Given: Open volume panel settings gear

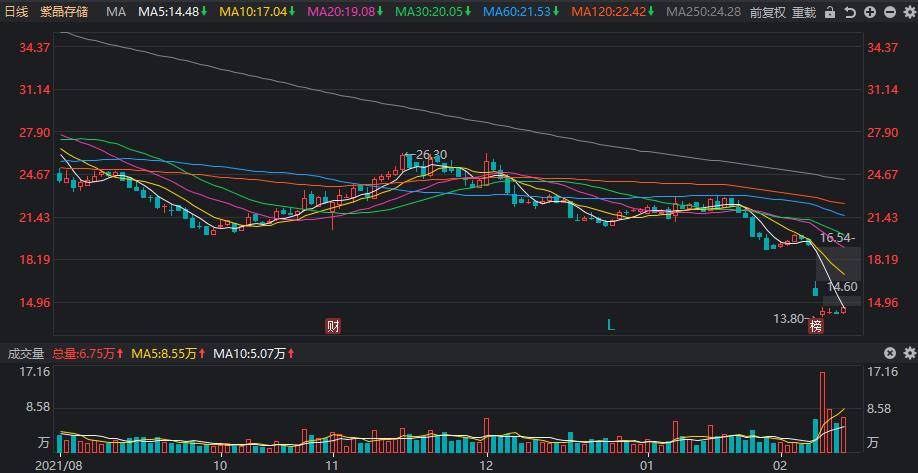Looking at the screenshot, I should coord(908,353).
